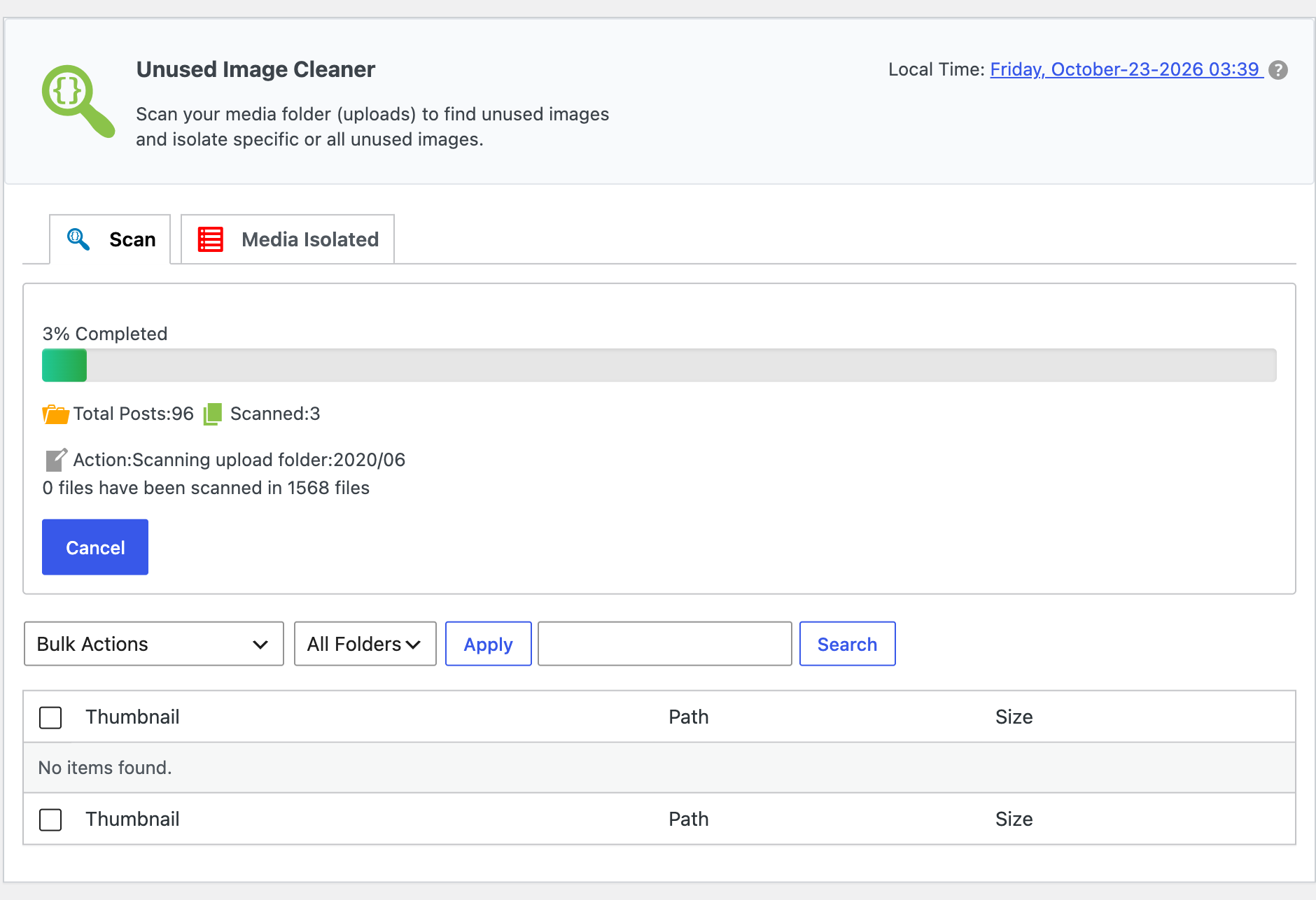
Task: Focus the search text field
Action: coord(665,644)
